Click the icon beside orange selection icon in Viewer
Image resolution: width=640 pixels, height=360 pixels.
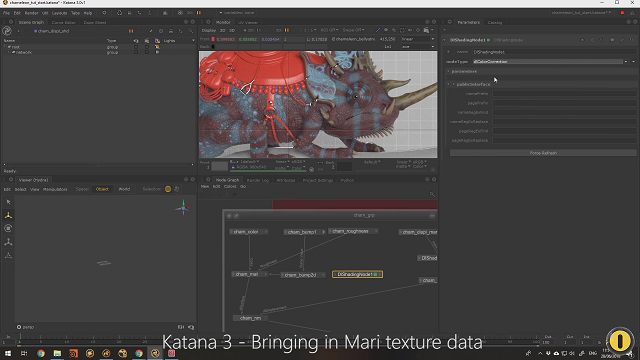tap(177, 189)
